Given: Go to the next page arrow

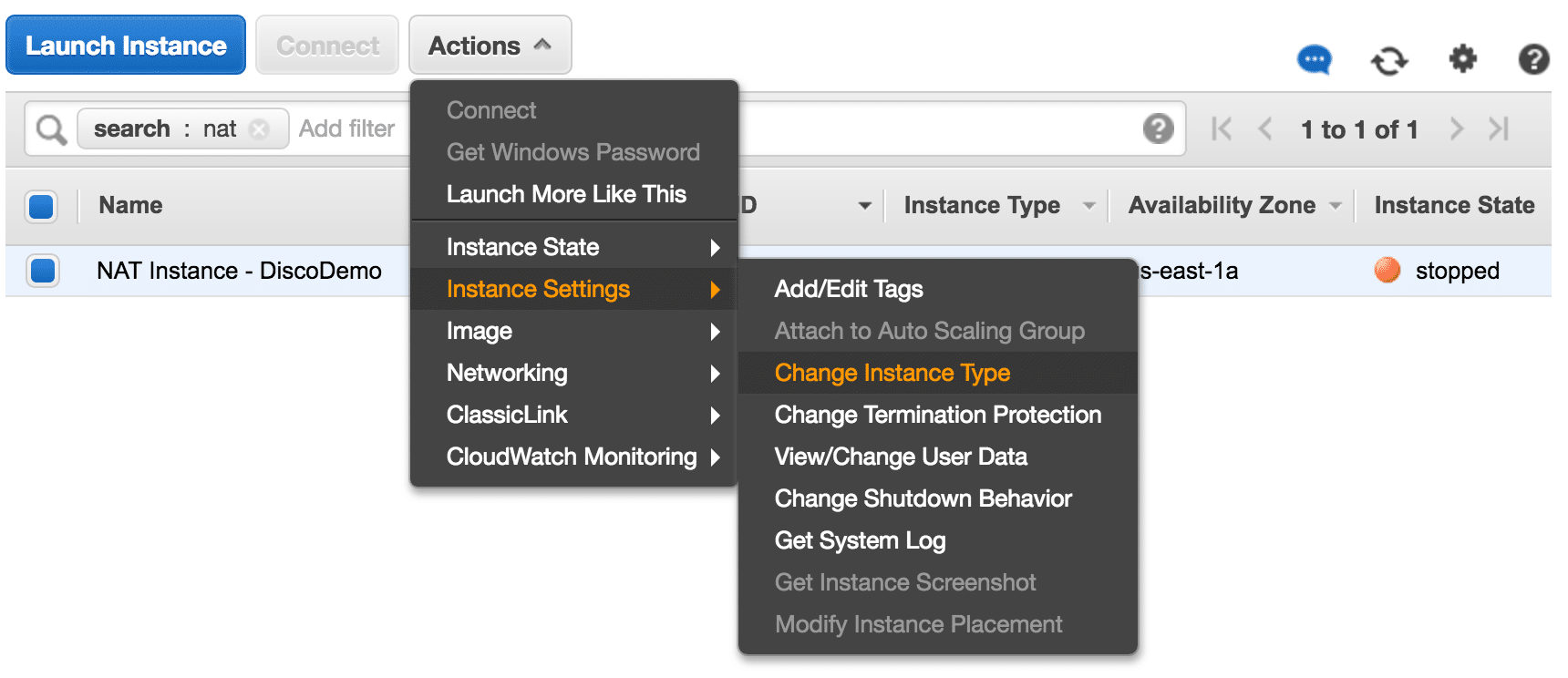Looking at the screenshot, I should click(1456, 129).
